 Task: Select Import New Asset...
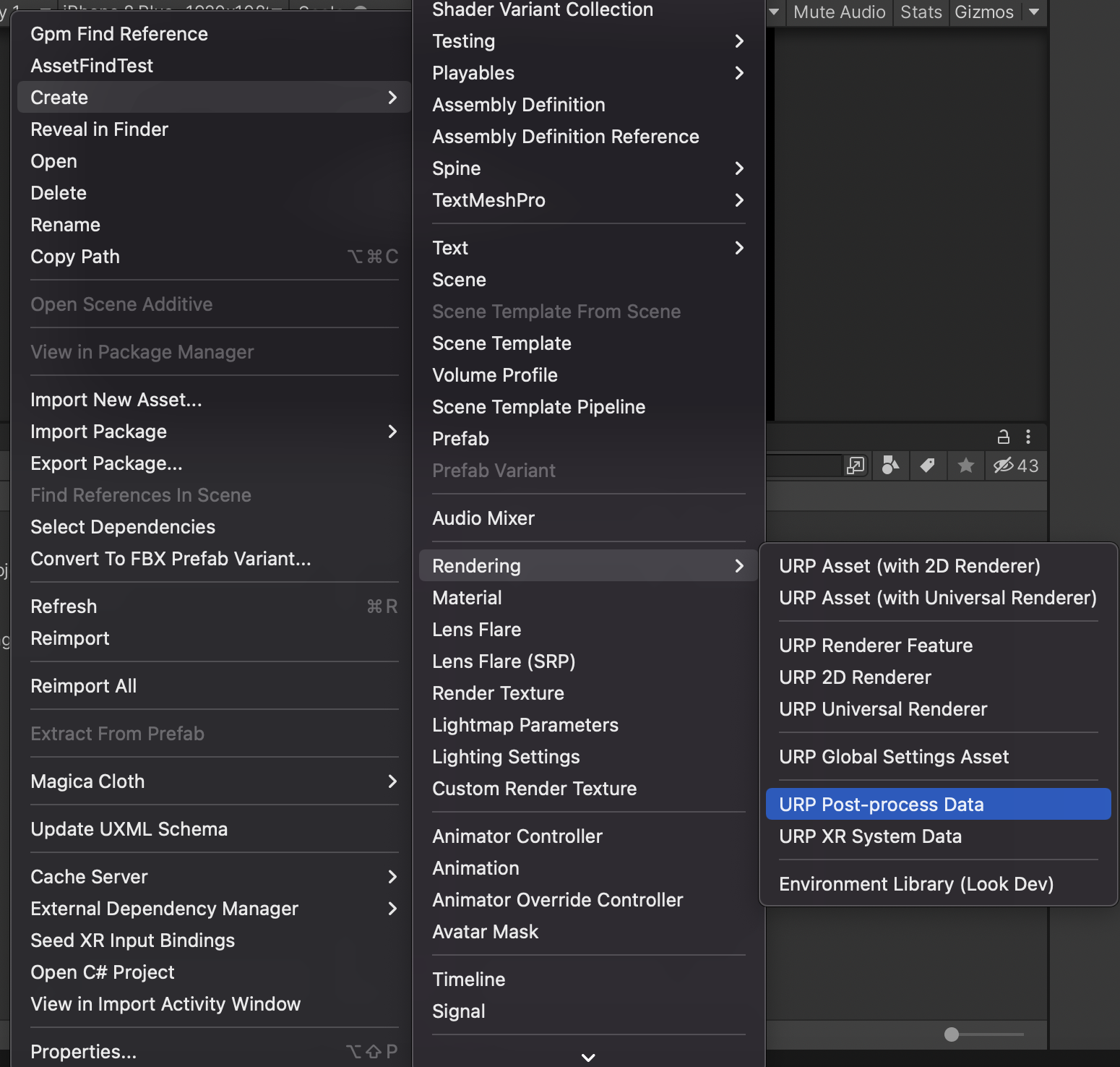(215, 400)
